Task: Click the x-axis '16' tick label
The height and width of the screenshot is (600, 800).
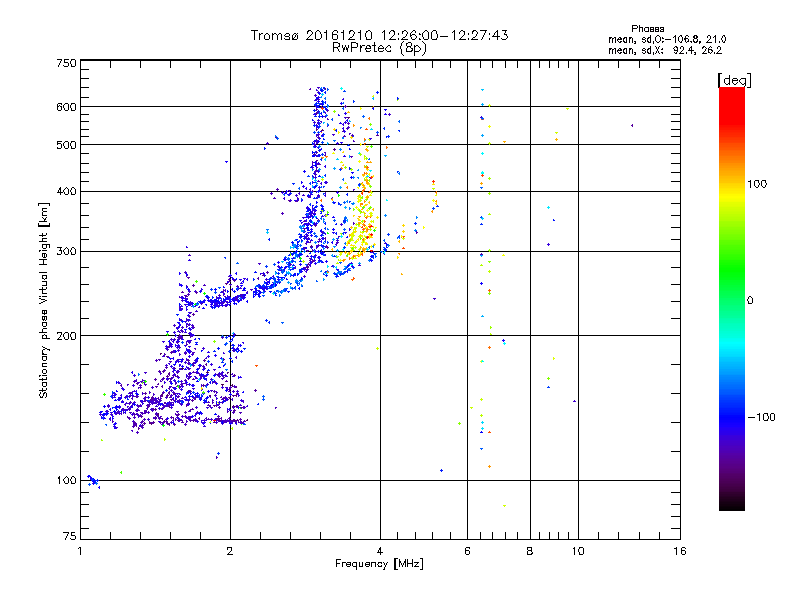Action: coord(680,551)
